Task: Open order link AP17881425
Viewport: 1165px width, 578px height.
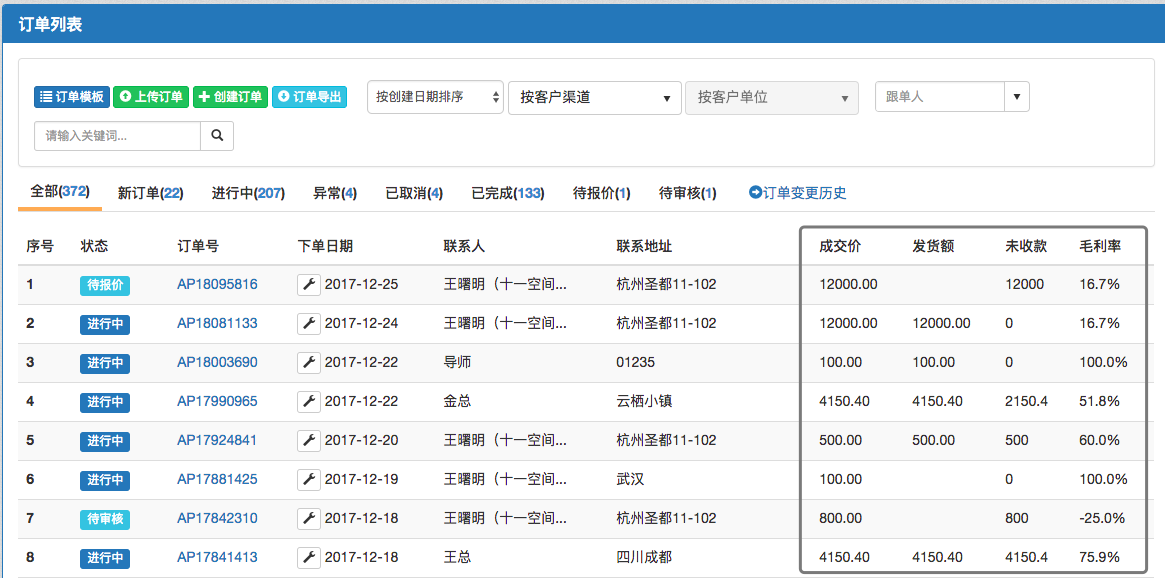Action: 217,479
